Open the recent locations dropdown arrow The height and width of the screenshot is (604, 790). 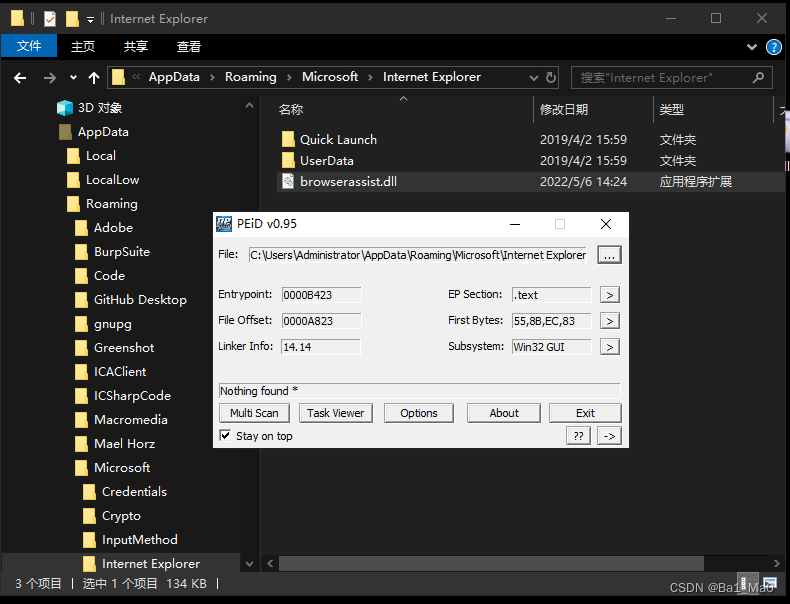point(74,78)
